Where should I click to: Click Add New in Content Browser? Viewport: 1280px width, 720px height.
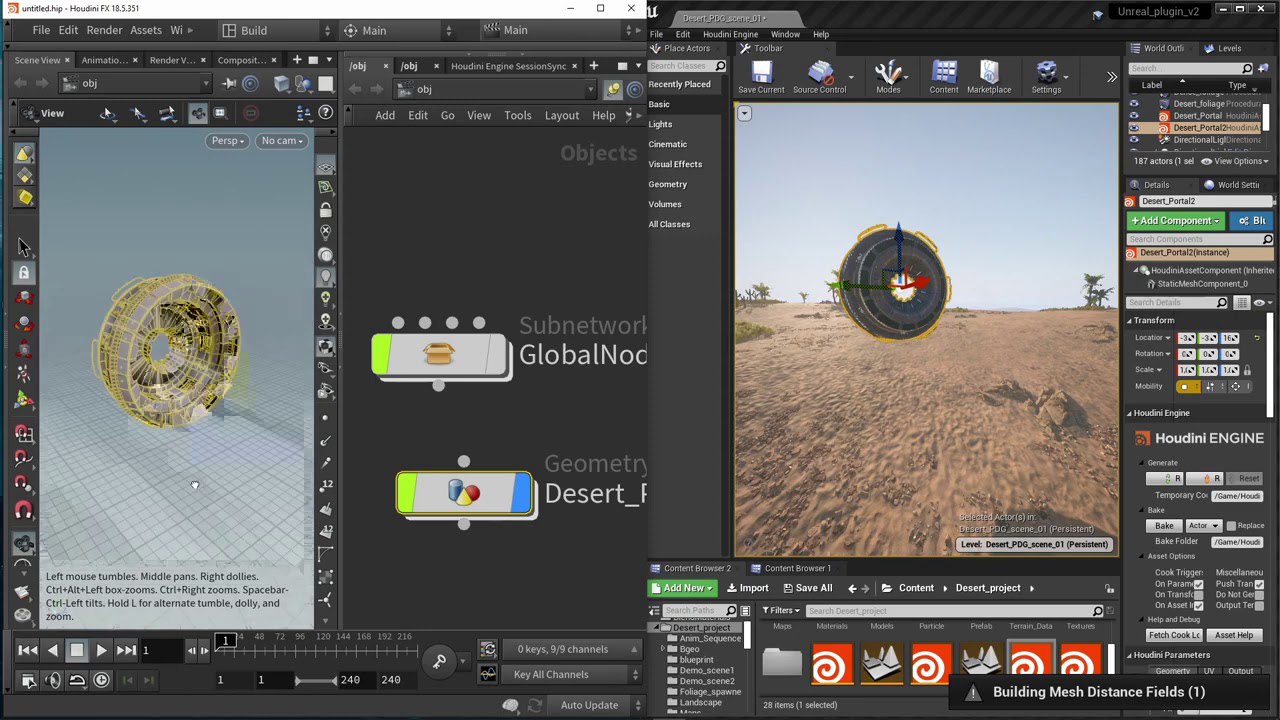[682, 588]
